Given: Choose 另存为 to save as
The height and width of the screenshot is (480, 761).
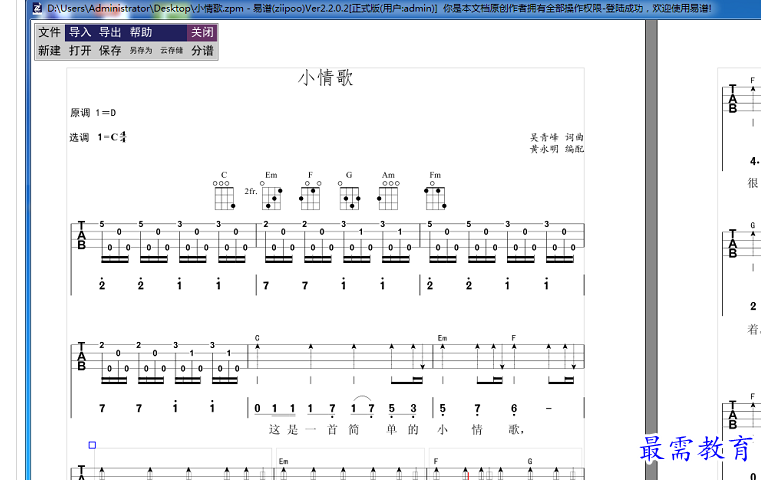Looking at the screenshot, I should point(141,50).
